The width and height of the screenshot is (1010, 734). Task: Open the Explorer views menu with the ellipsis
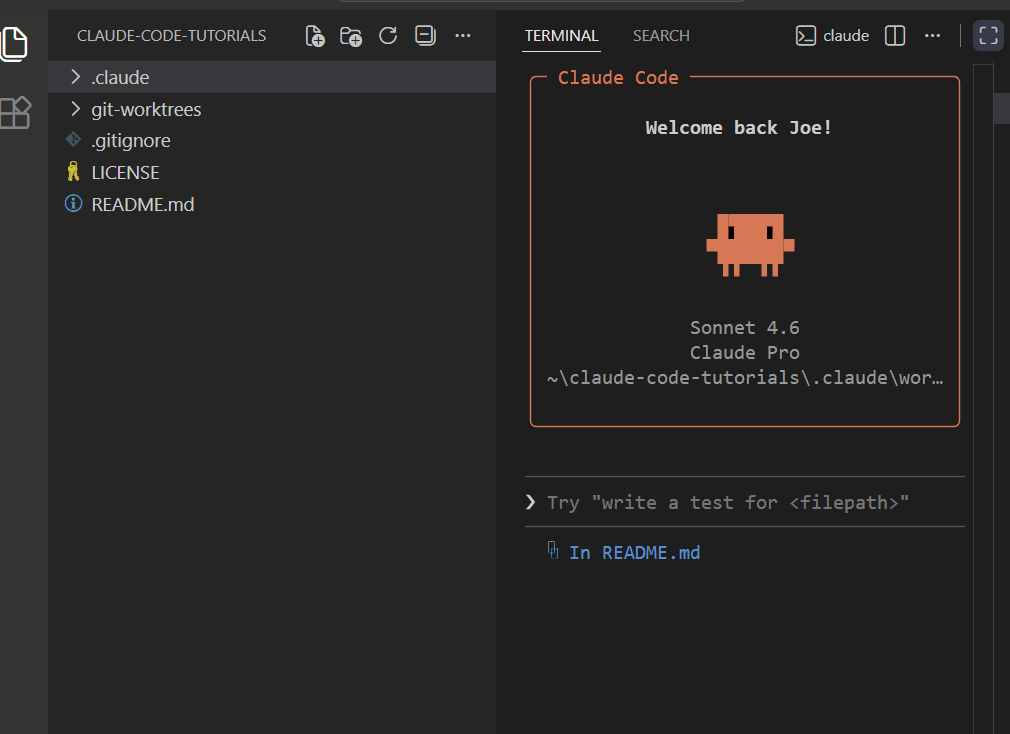click(462, 35)
